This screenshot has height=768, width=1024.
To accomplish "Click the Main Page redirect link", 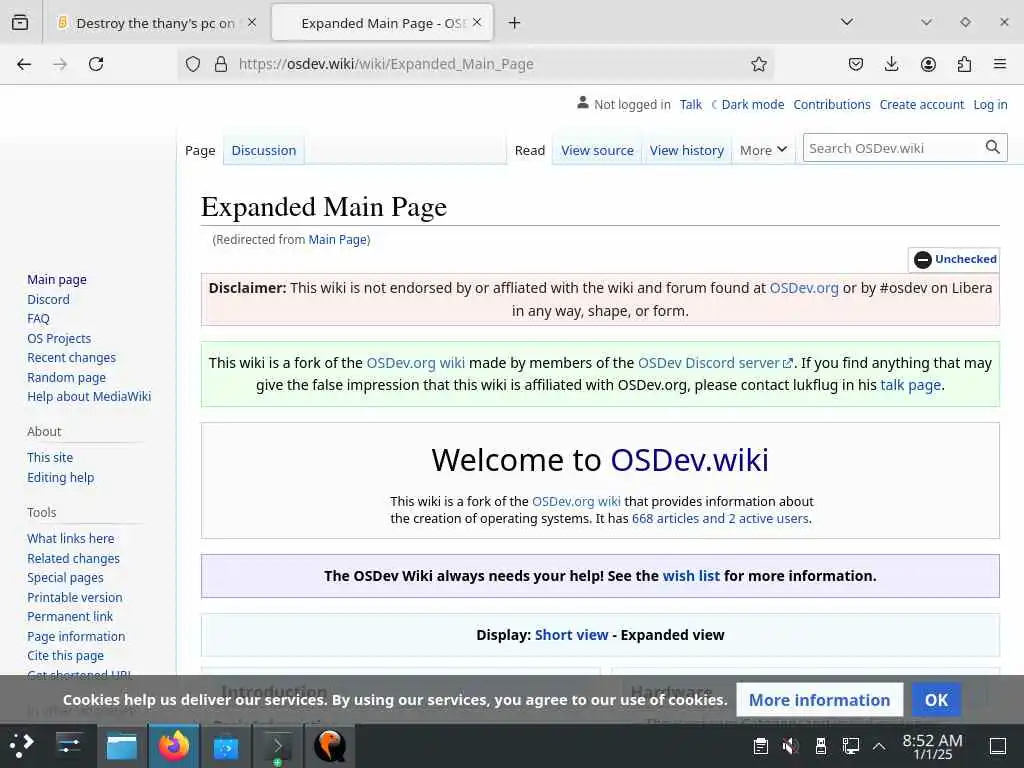I will point(338,240).
